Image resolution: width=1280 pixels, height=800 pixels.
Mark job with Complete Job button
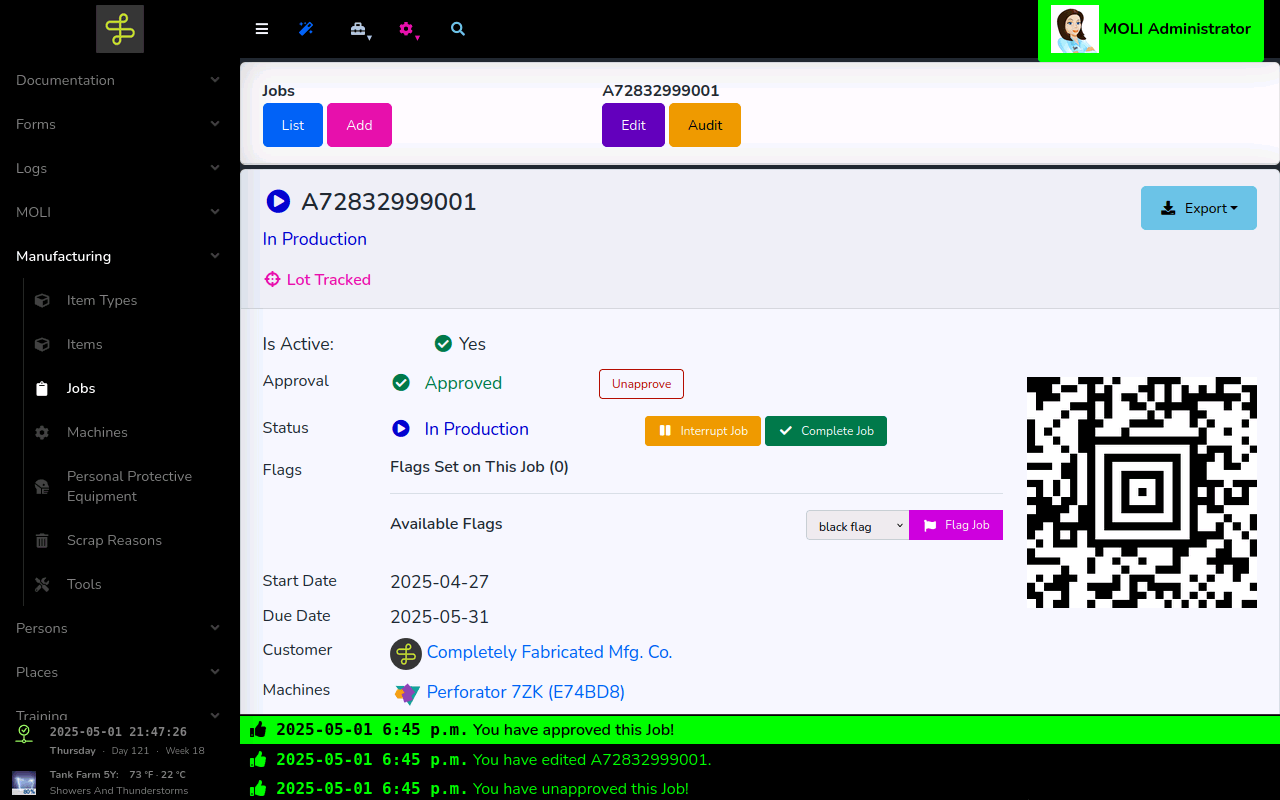(825, 431)
